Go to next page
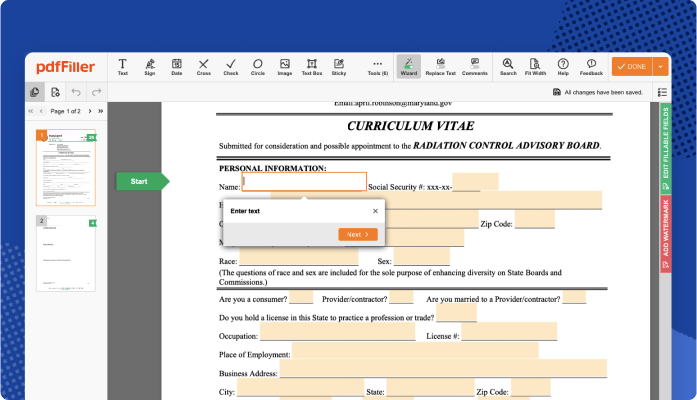The image size is (697, 400). click(90, 111)
